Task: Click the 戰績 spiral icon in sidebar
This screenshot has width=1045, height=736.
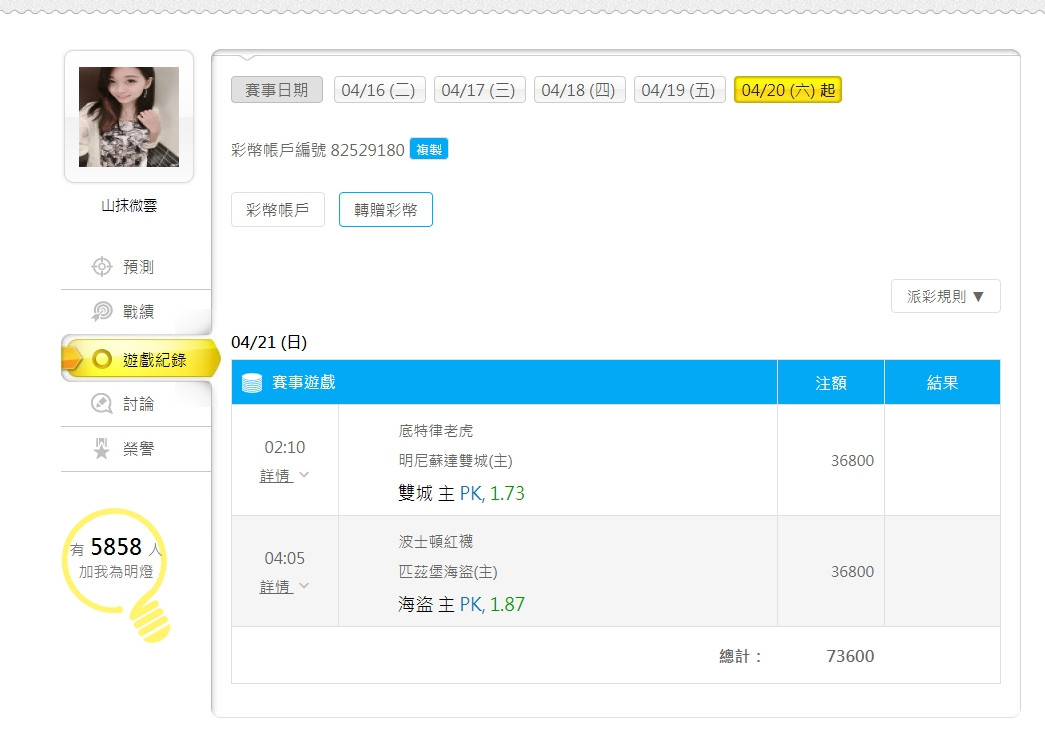Action: click(101, 311)
